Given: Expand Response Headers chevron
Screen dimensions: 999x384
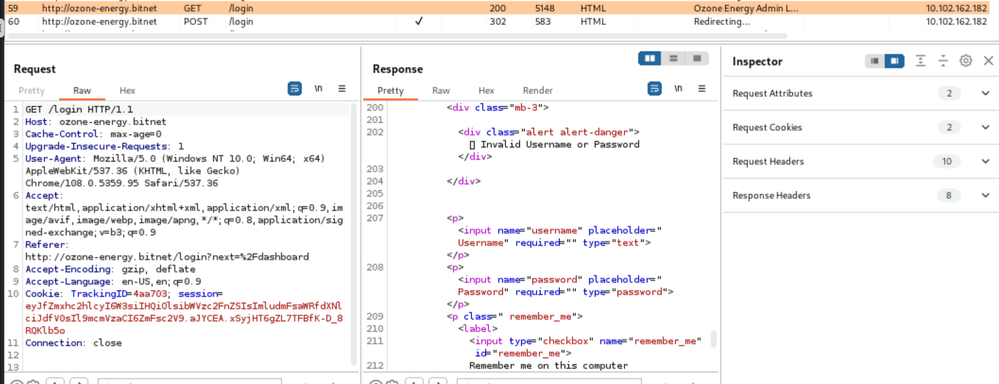Looking at the screenshot, I should (985, 196).
